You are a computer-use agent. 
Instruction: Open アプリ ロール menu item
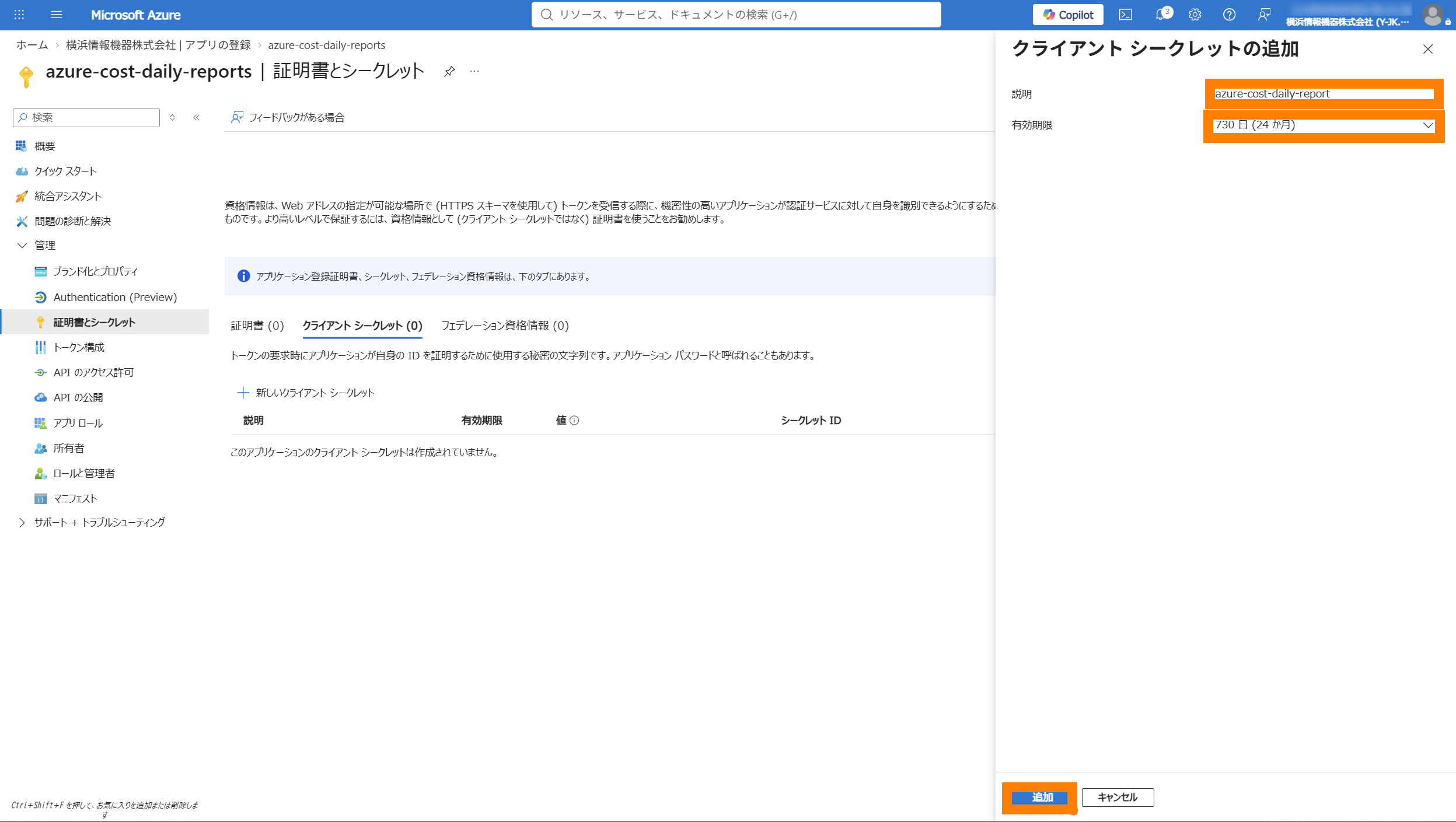point(78,423)
